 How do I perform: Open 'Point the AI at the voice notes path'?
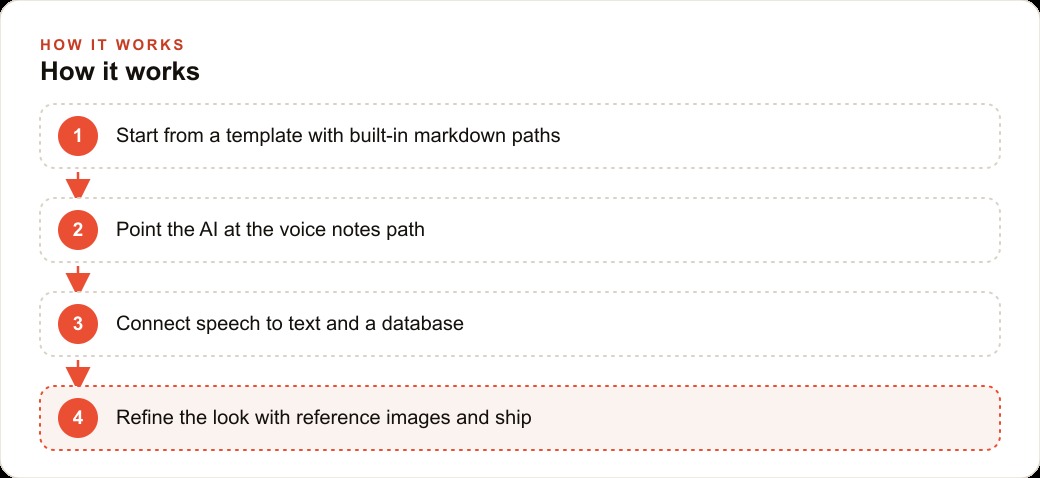pyautogui.click(x=270, y=229)
